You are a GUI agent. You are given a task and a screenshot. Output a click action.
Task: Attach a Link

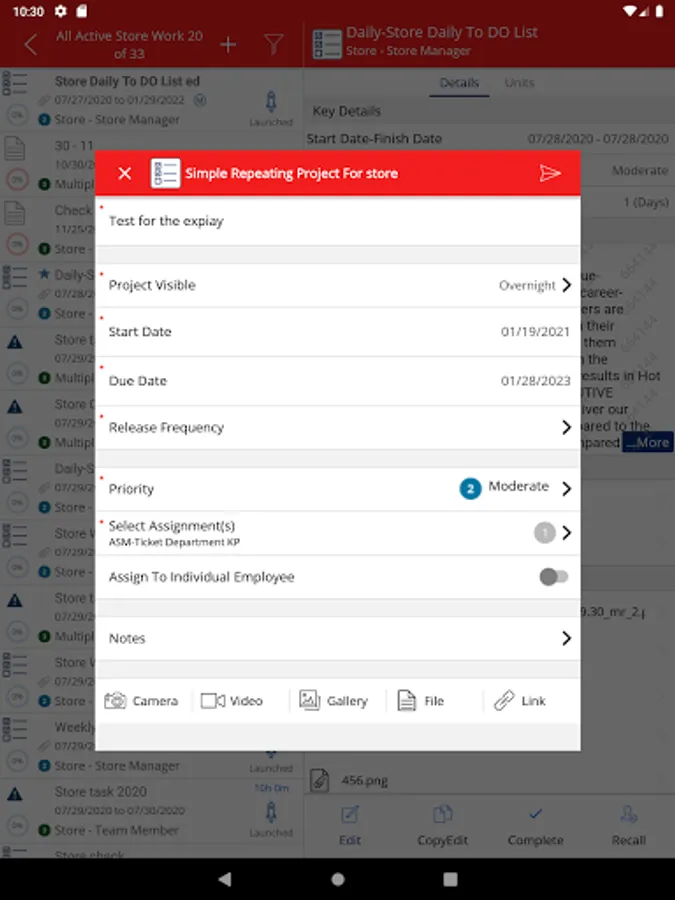click(519, 701)
